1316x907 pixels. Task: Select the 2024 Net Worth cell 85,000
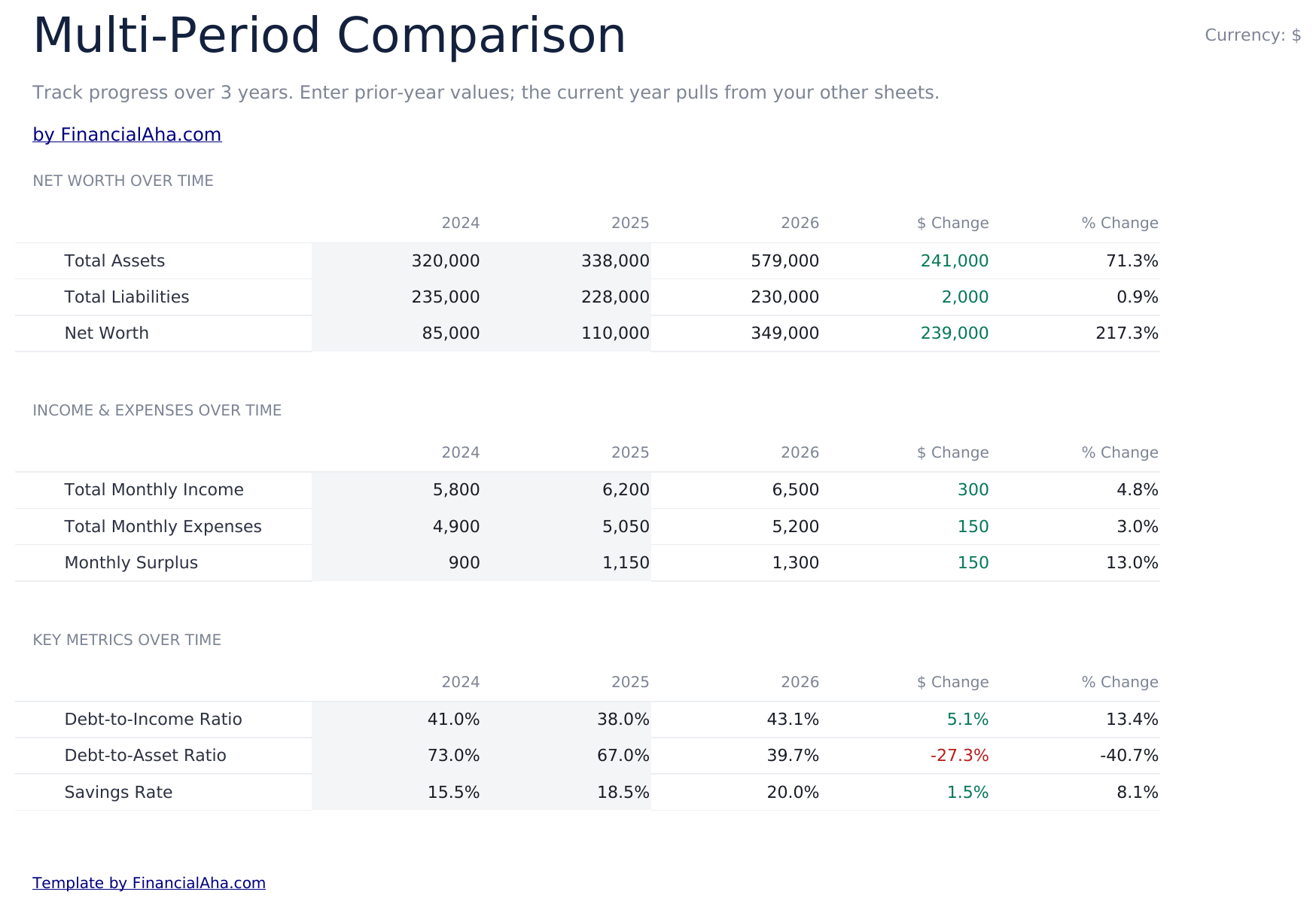tap(451, 333)
